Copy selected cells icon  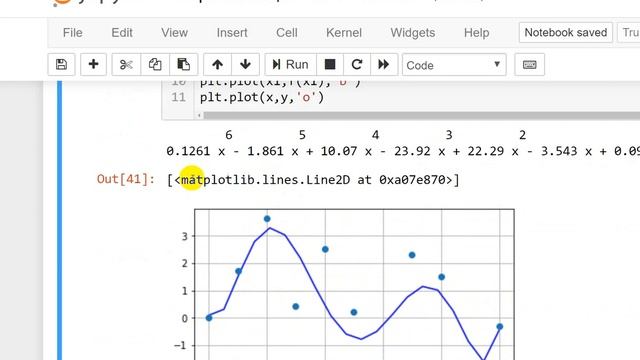click(155, 64)
